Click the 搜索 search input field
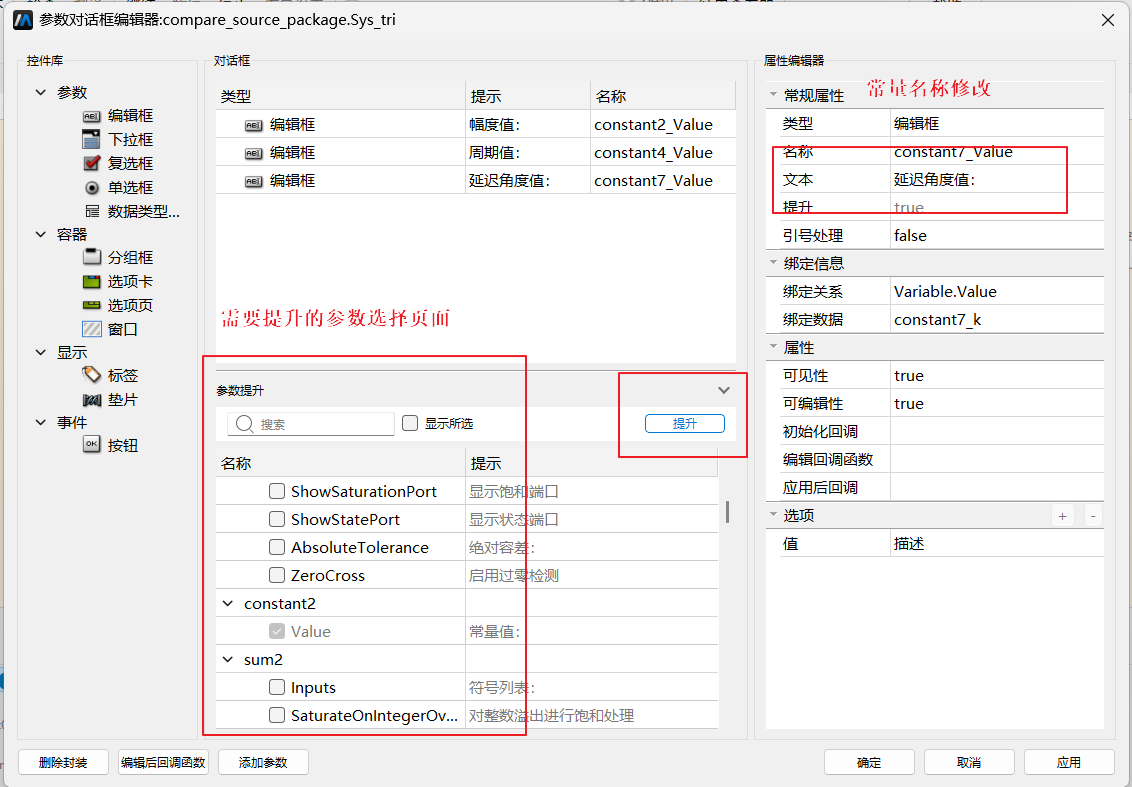 (x=311, y=424)
